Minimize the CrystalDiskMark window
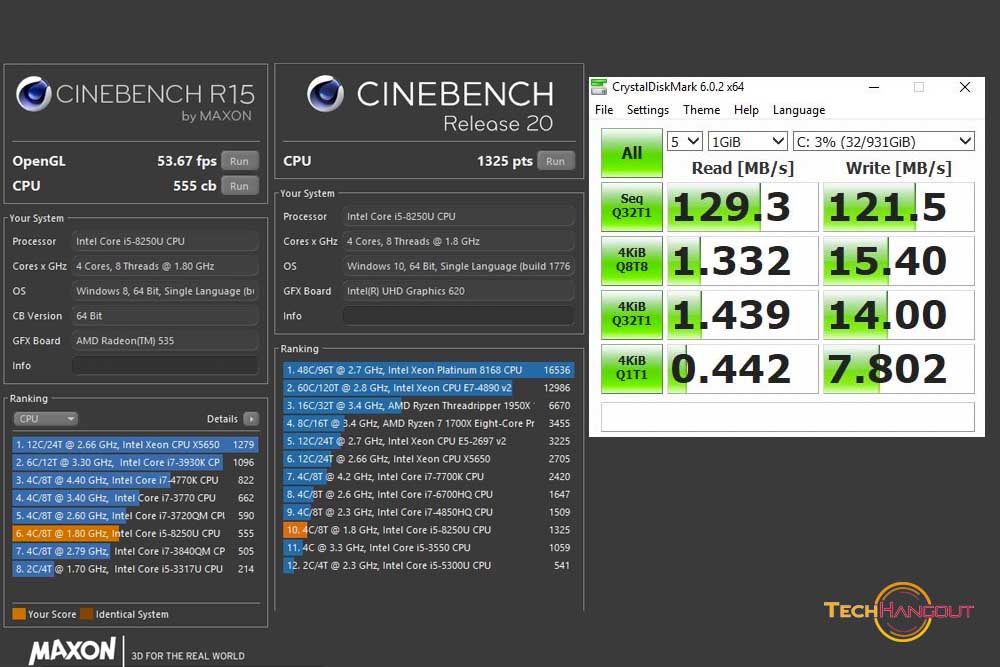This screenshot has height=667, width=1000. (x=874, y=87)
